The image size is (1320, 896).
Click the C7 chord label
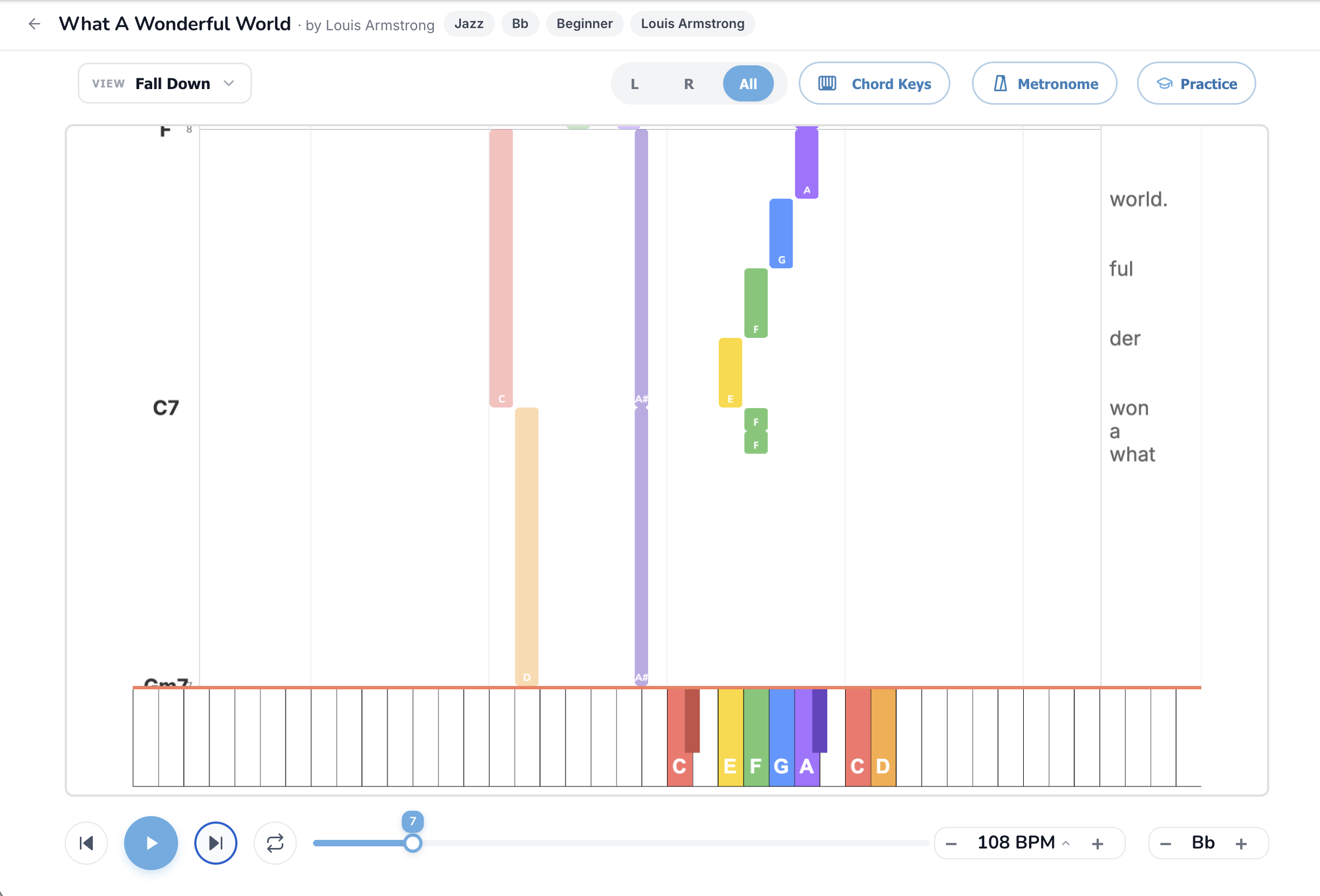(166, 408)
